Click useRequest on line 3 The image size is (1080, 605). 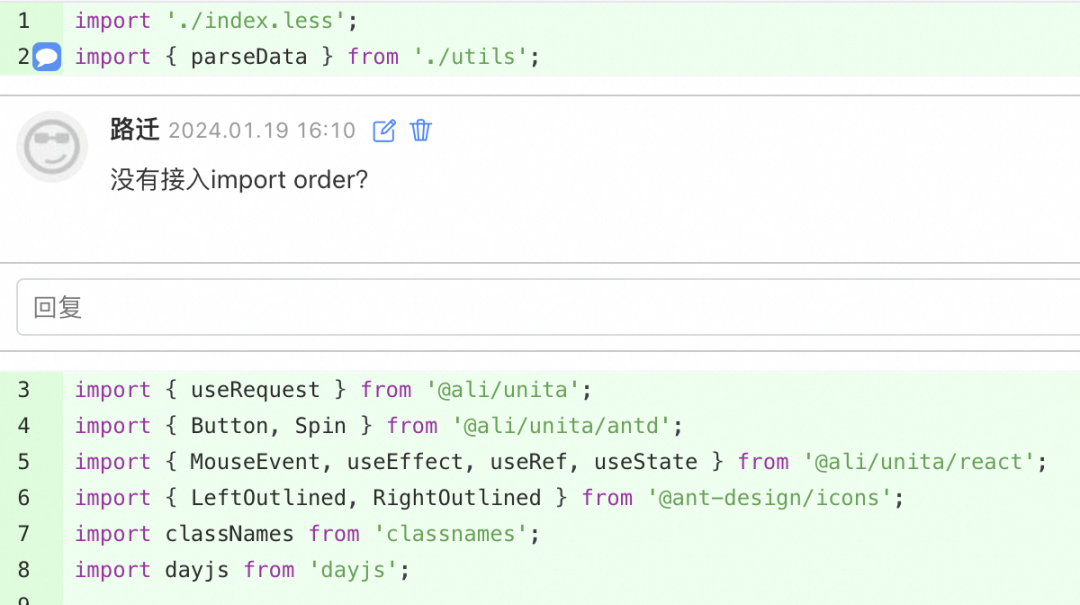coord(255,390)
